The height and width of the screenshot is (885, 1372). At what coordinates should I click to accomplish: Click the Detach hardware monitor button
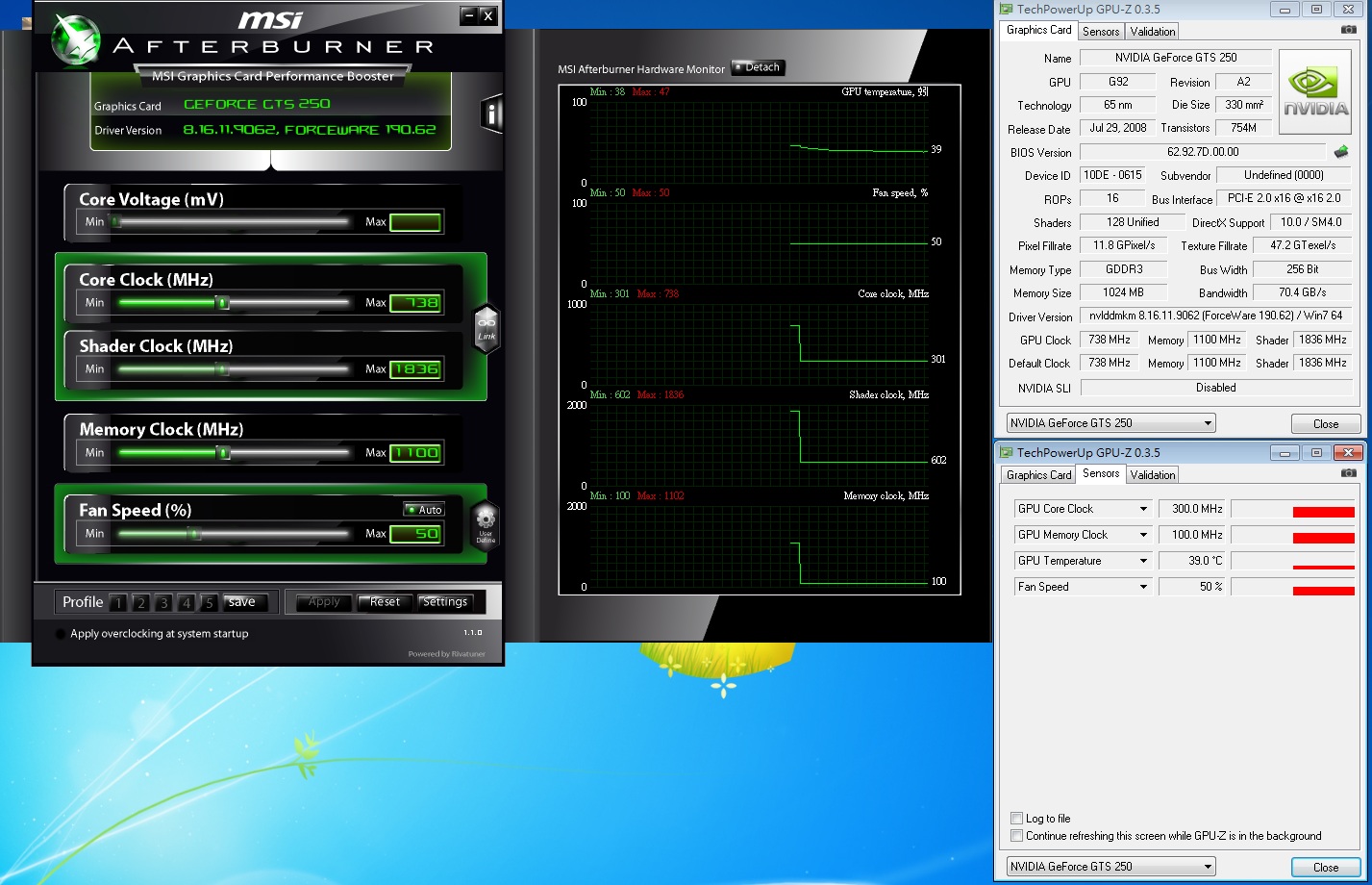tap(758, 67)
